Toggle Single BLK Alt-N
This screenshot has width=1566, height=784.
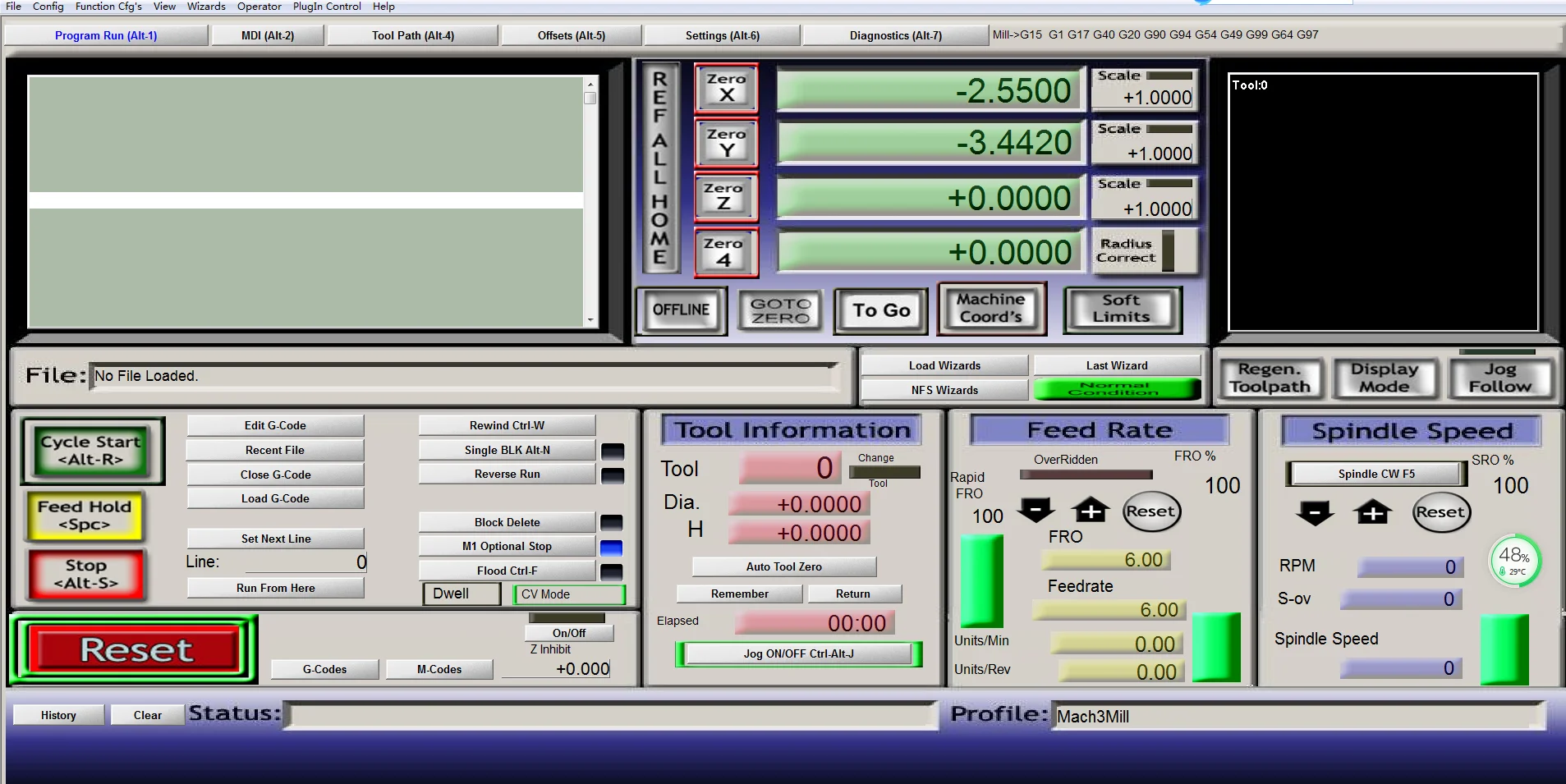coord(507,450)
